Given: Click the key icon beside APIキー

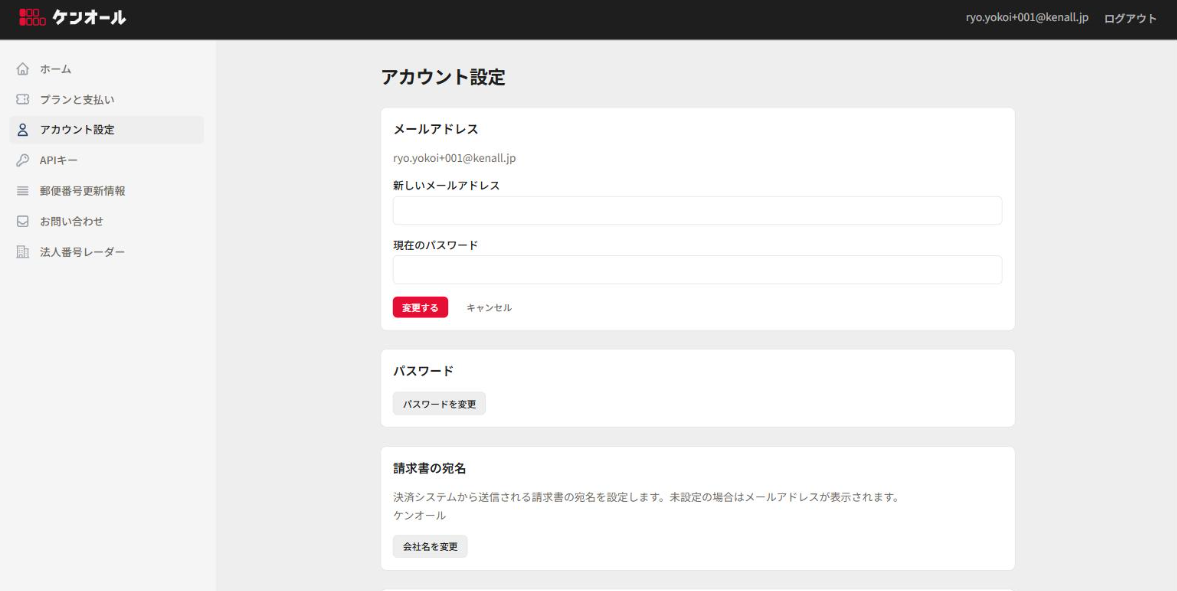Looking at the screenshot, I should click(x=23, y=160).
